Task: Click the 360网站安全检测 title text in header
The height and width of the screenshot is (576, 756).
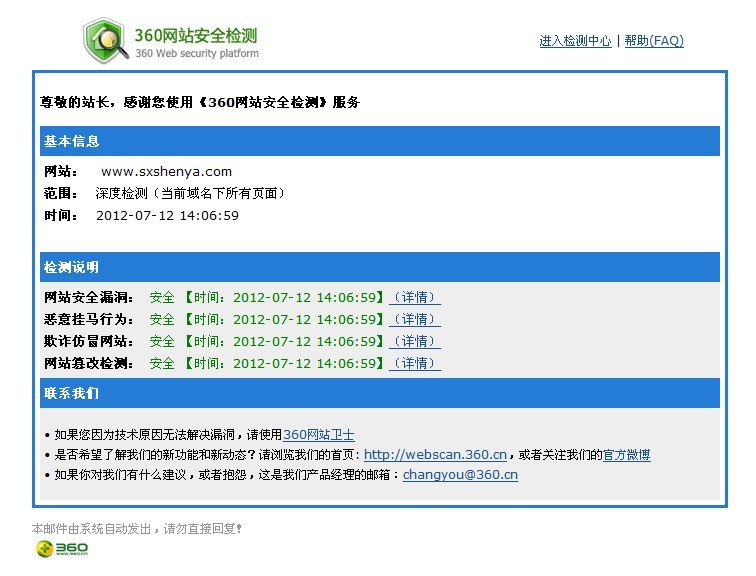Action: coord(195,34)
